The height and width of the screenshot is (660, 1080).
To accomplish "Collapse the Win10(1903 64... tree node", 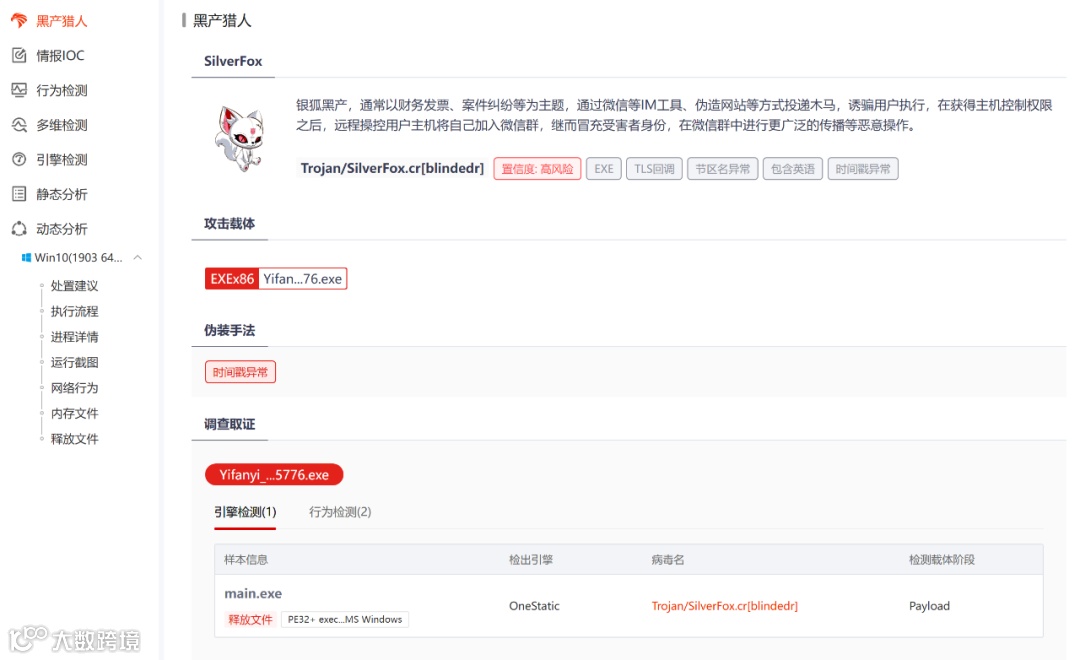I will (138, 258).
